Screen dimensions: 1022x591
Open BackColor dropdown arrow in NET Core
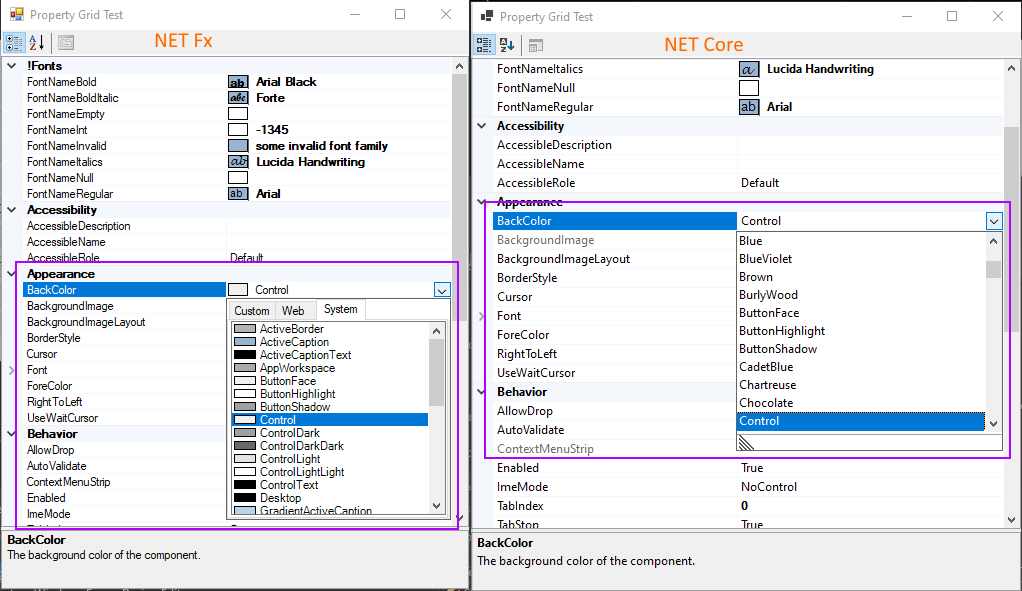993,222
